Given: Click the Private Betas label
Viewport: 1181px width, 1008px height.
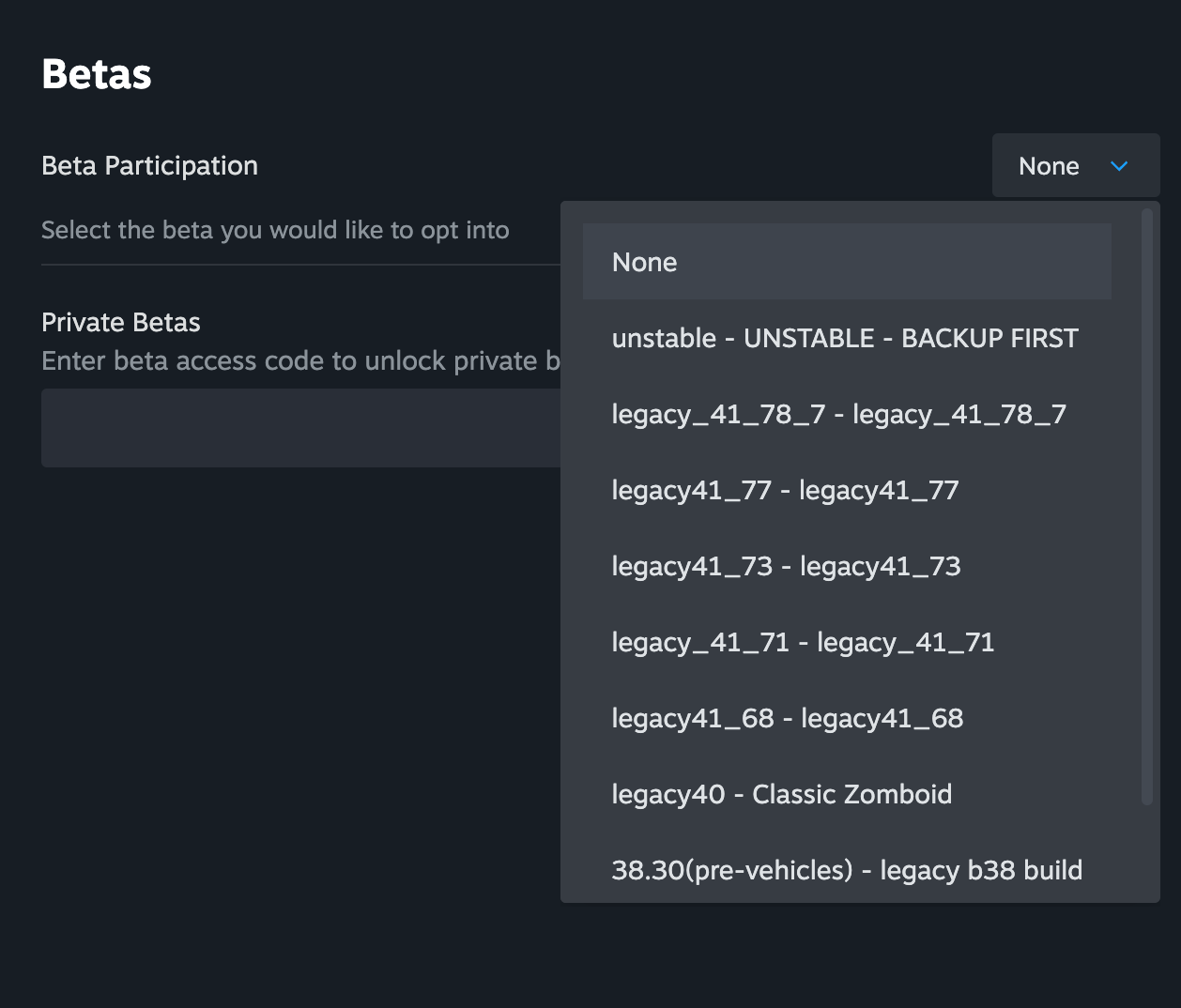Looking at the screenshot, I should pos(121,322).
